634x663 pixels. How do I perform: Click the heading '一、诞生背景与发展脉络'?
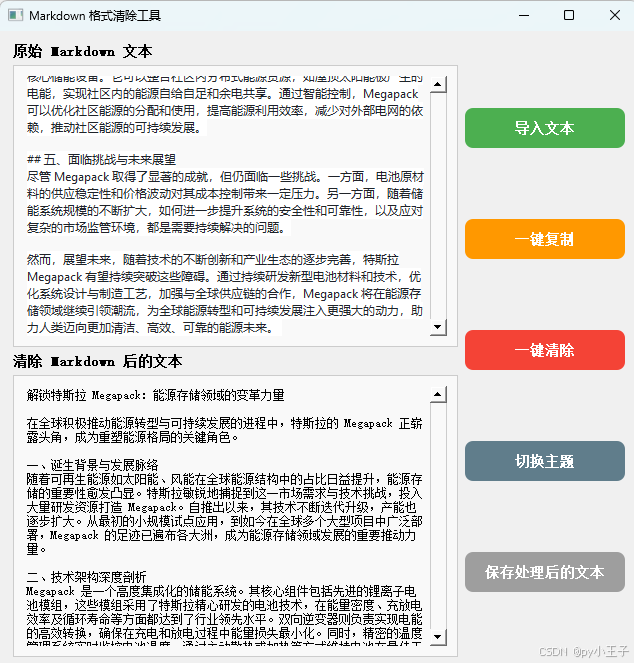[x=92, y=465]
